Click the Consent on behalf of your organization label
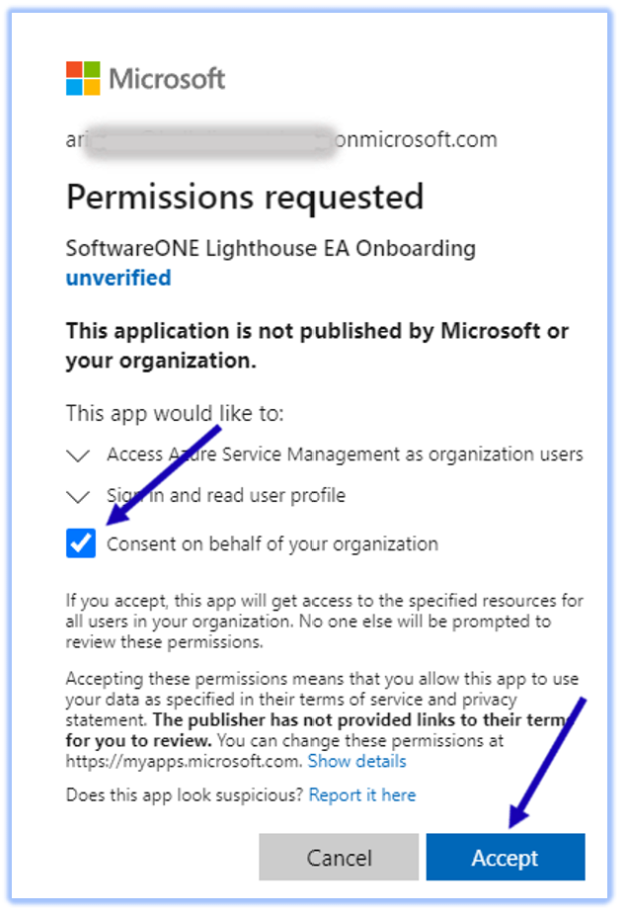This screenshot has height=912, width=622. click(x=272, y=544)
